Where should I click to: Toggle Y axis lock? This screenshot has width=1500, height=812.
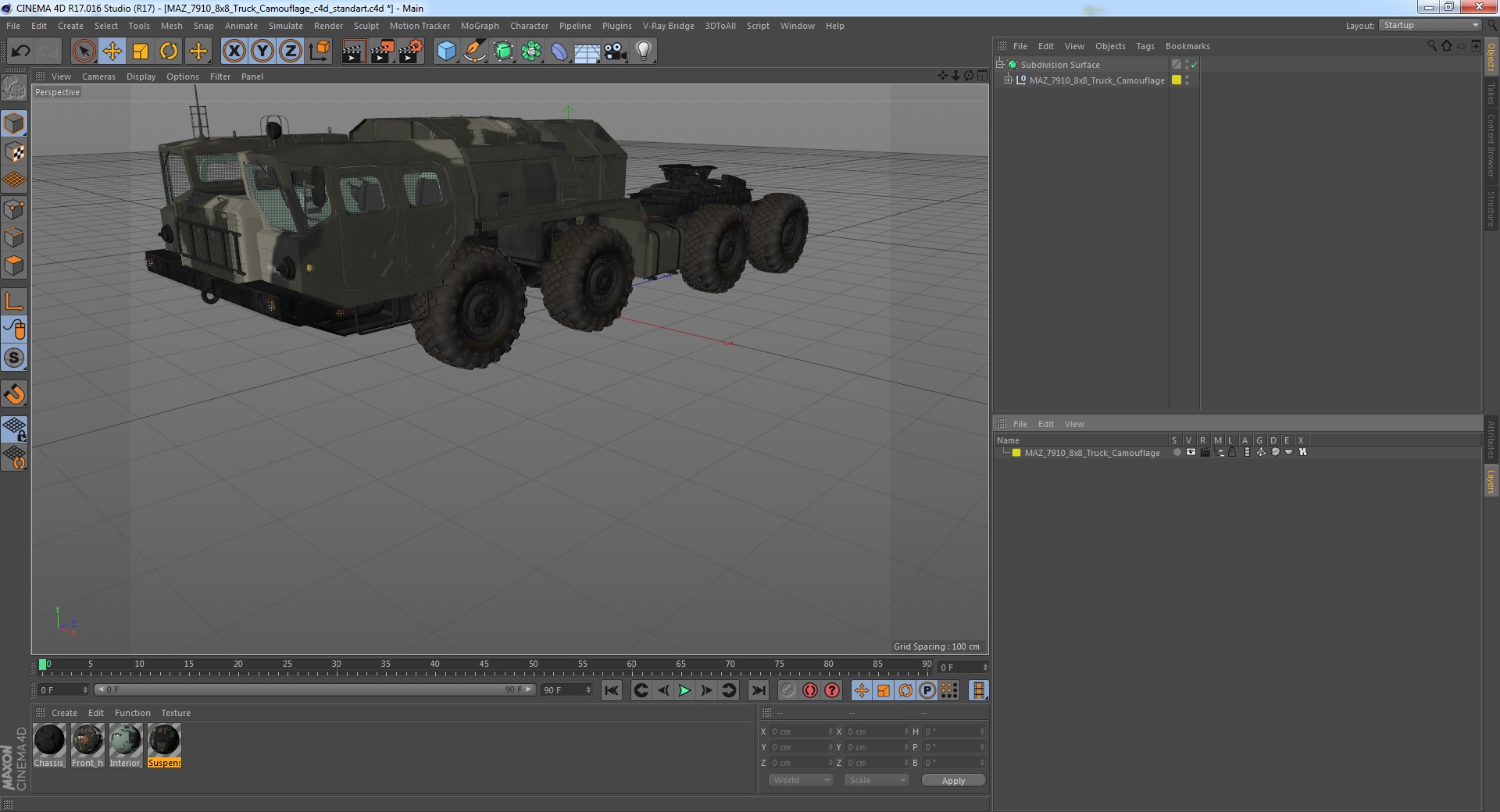(262, 52)
